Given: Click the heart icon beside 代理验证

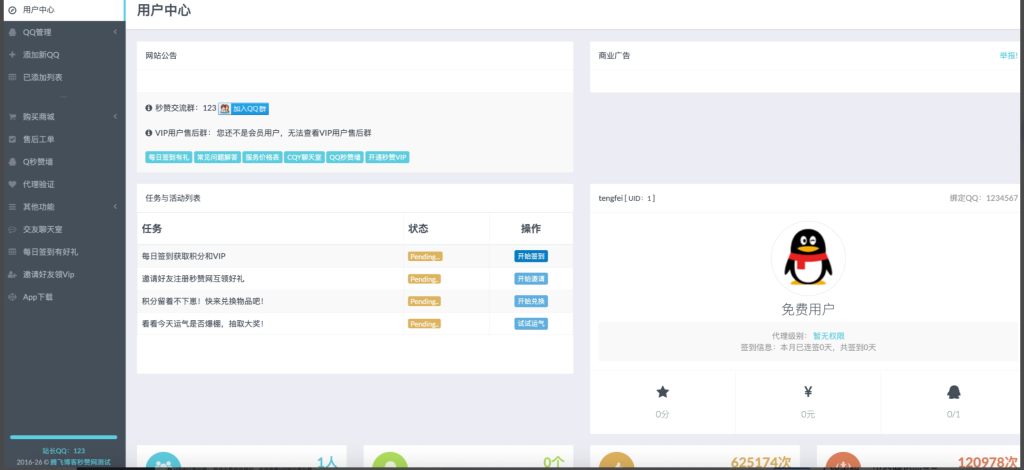Looking at the screenshot, I should pos(12,184).
